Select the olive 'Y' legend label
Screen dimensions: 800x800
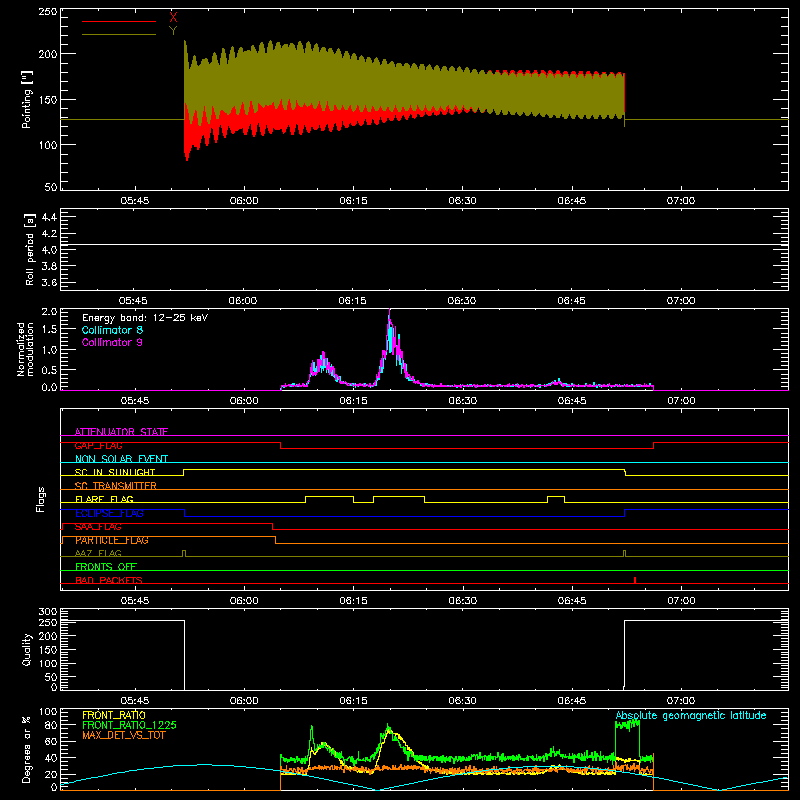coord(173,30)
